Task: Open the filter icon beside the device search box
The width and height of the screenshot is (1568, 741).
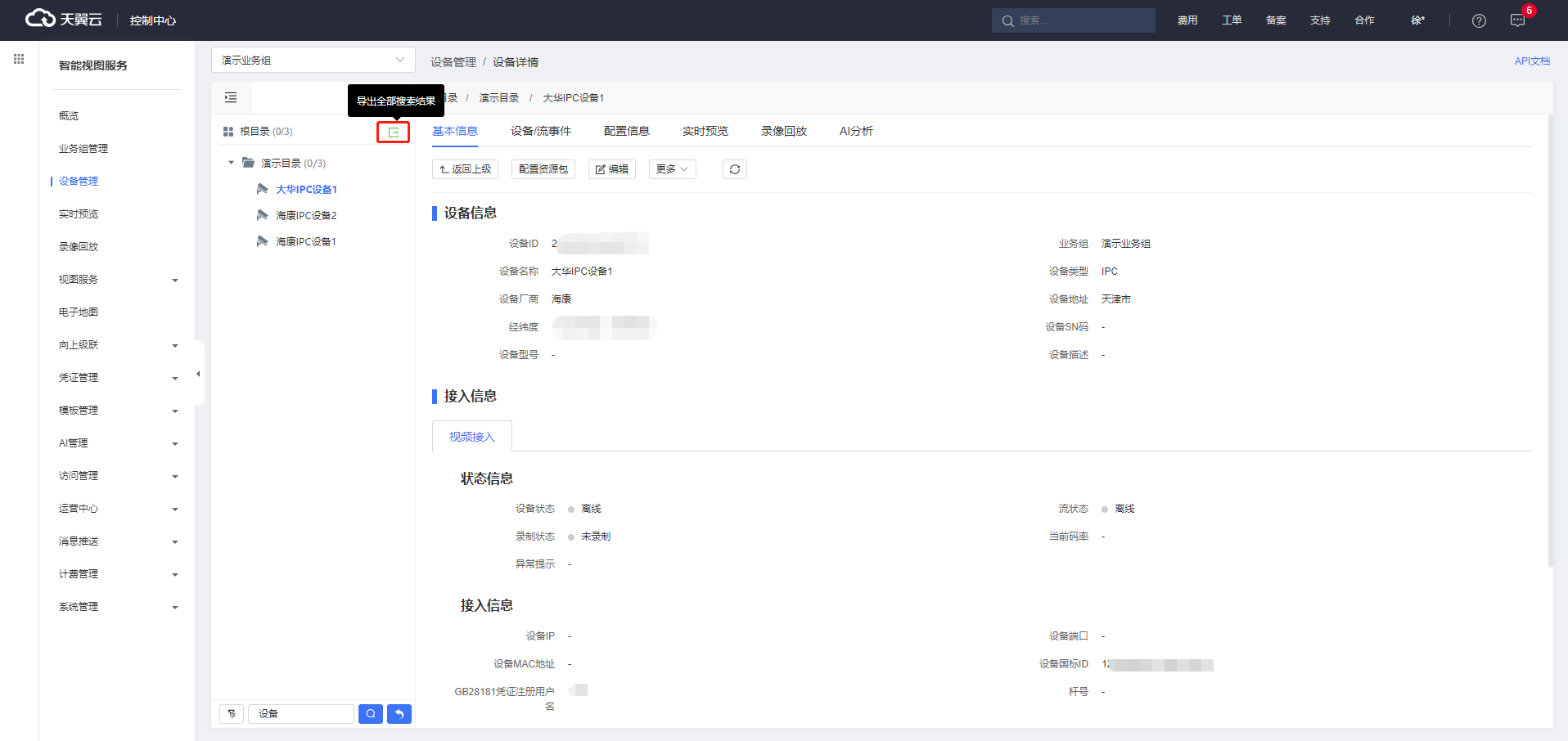Action: [232, 713]
